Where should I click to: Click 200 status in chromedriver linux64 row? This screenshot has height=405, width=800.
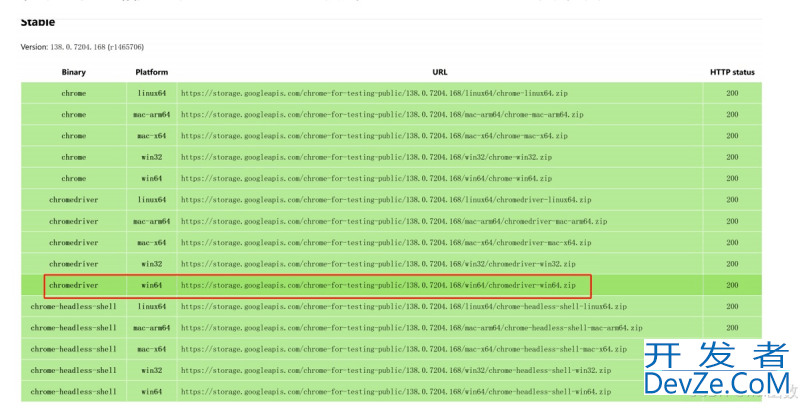[x=732, y=200]
